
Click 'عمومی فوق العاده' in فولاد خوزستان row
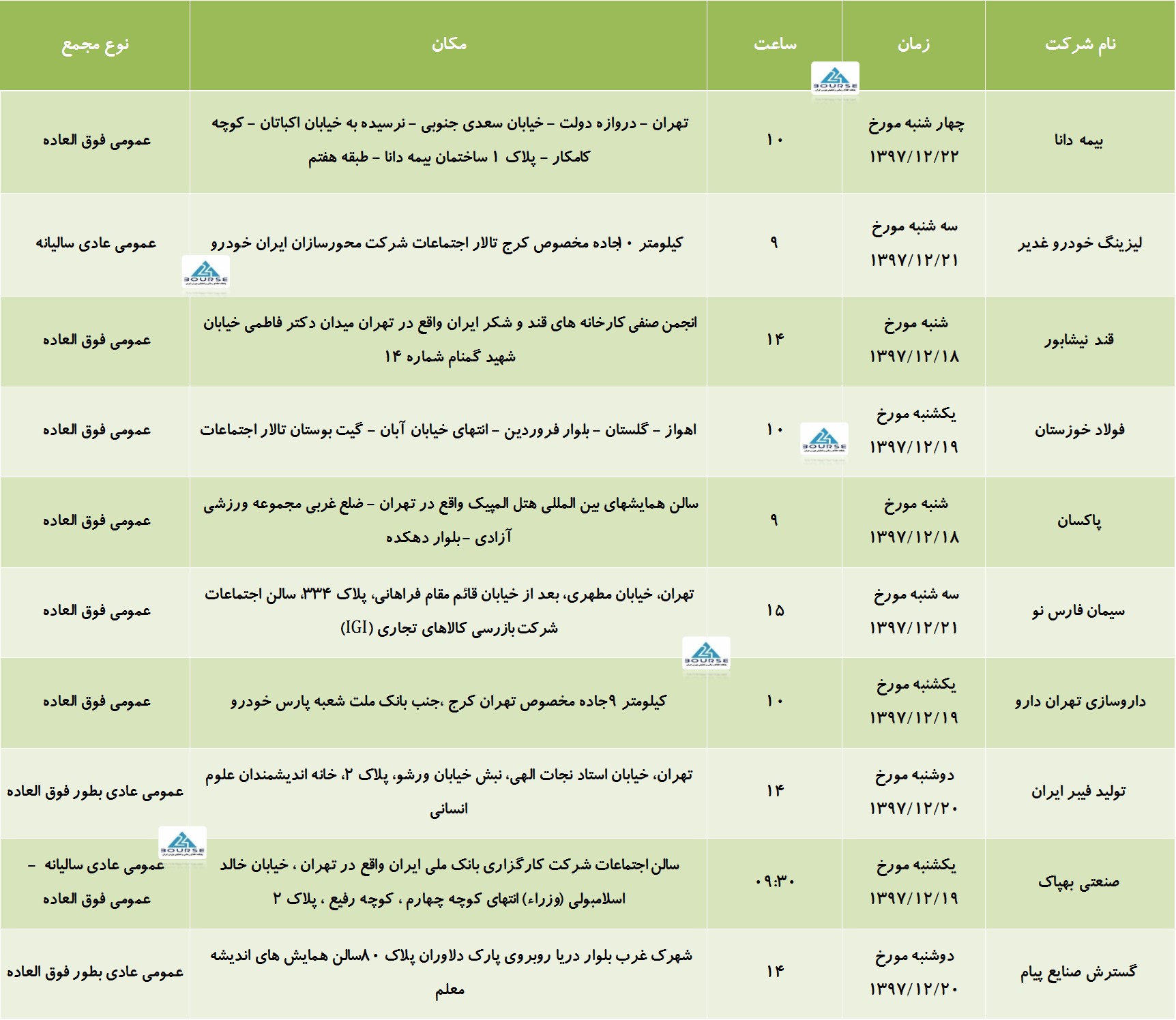point(96,430)
